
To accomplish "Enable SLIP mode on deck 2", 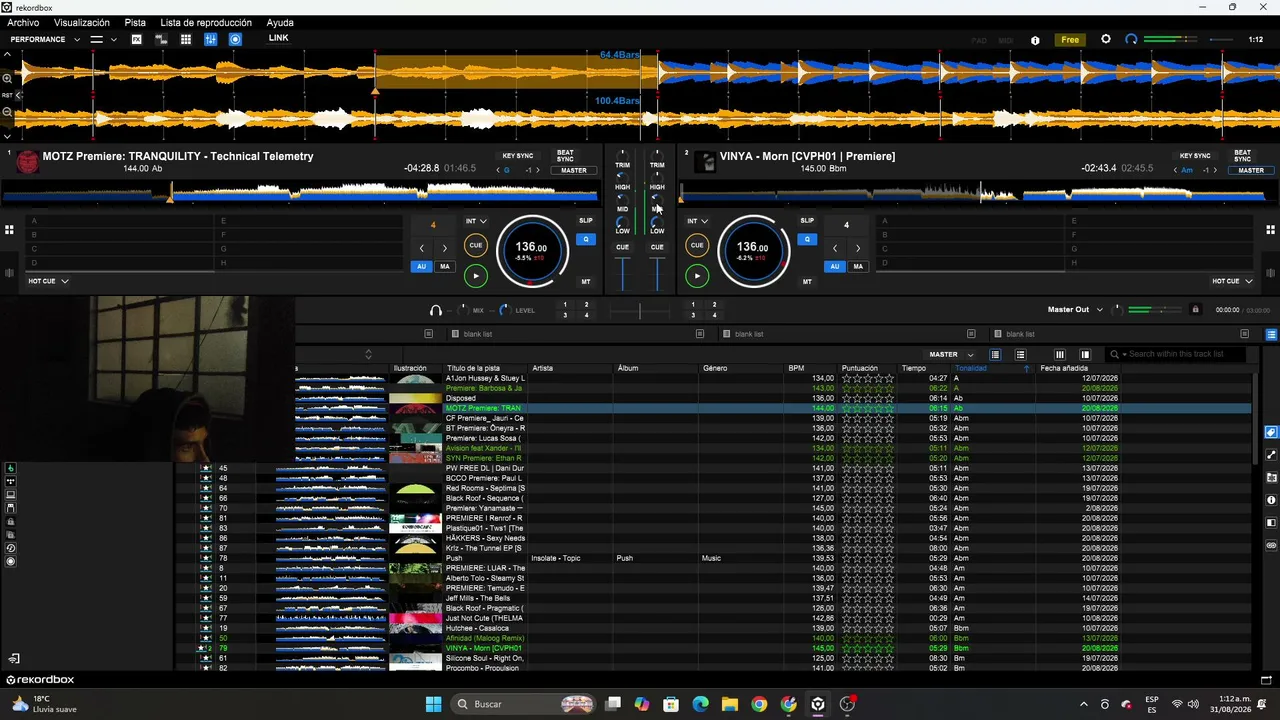I will [x=807, y=220].
